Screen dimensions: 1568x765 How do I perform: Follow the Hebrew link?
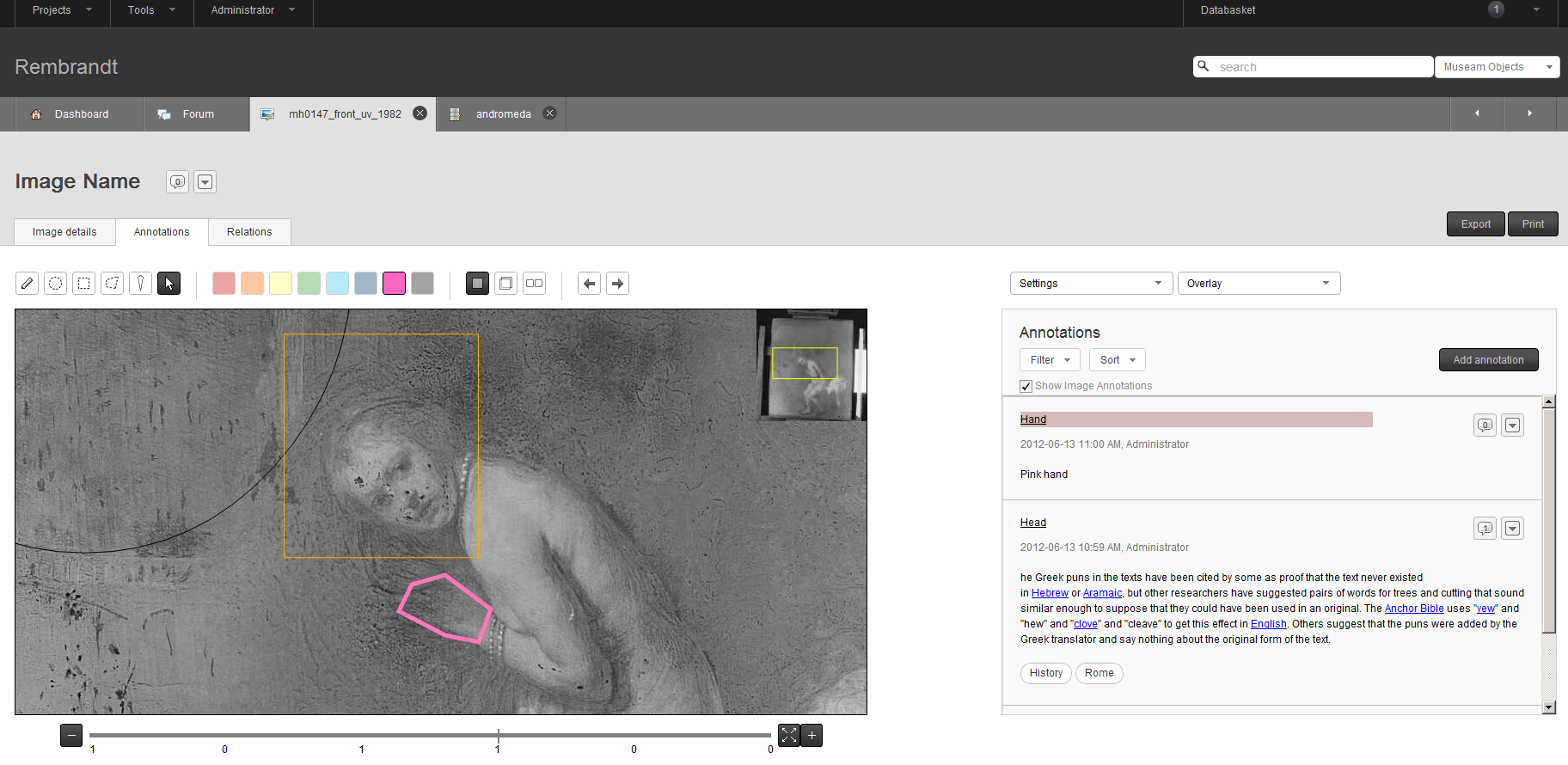click(1050, 593)
